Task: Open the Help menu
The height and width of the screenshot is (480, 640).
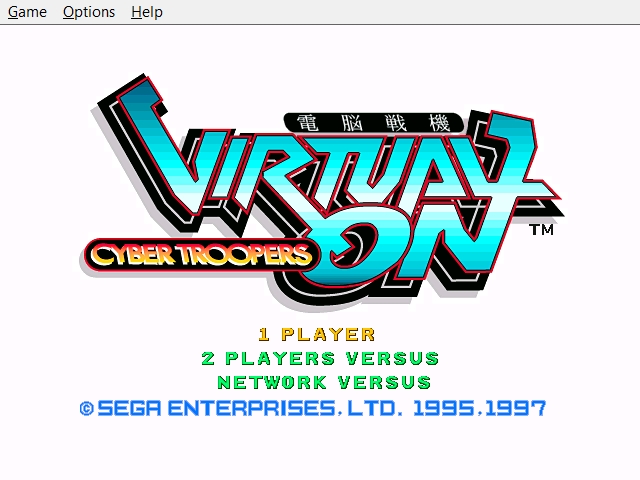Action: pyautogui.click(x=147, y=12)
